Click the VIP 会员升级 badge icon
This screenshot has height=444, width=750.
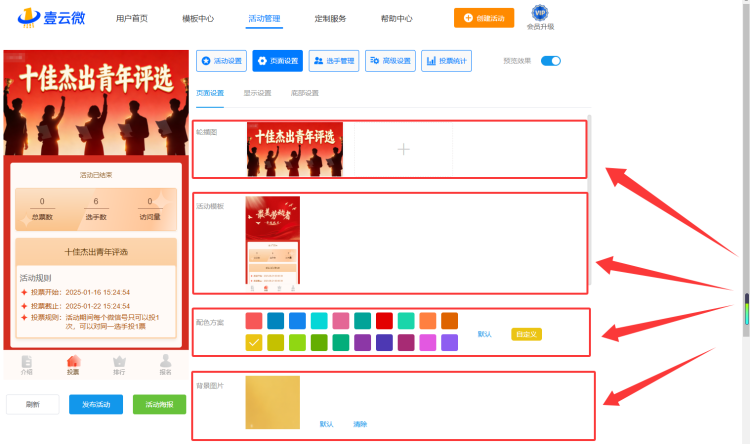pos(540,13)
